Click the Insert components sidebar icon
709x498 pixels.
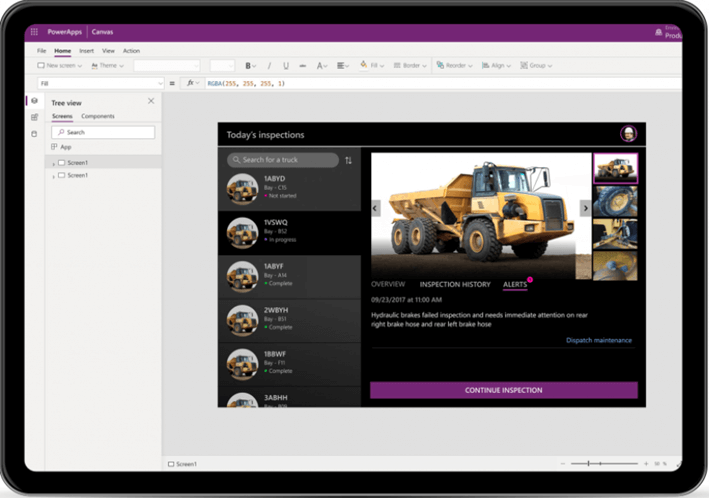[x=34, y=118]
